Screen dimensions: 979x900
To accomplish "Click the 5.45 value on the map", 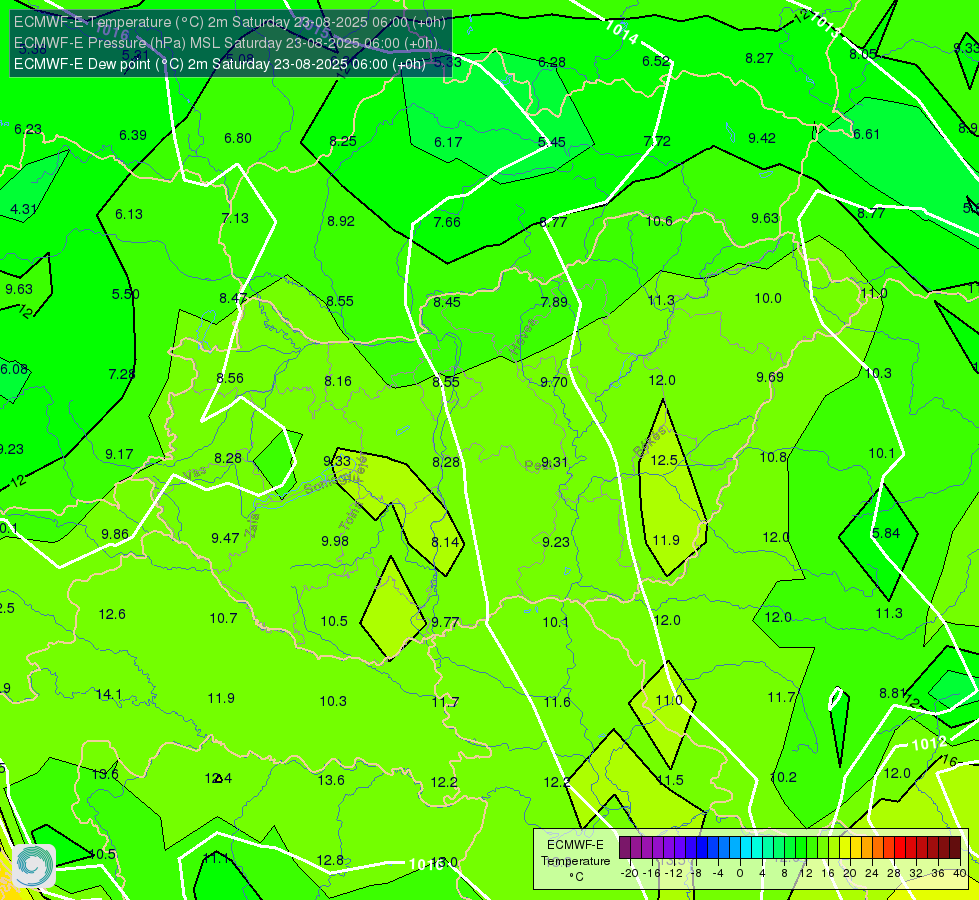I will tap(552, 142).
